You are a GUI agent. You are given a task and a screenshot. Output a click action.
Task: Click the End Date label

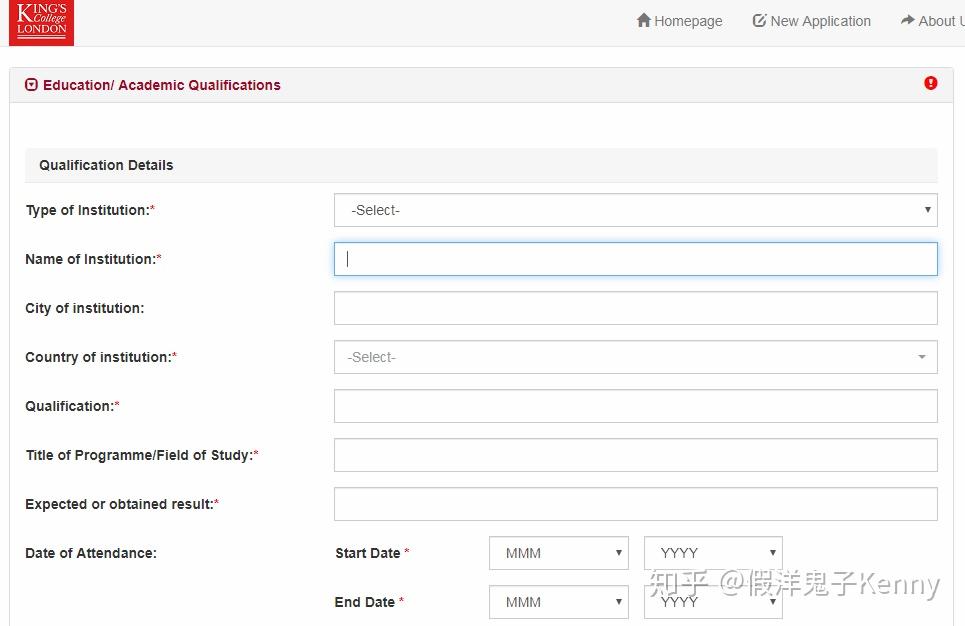(x=369, y=602)
